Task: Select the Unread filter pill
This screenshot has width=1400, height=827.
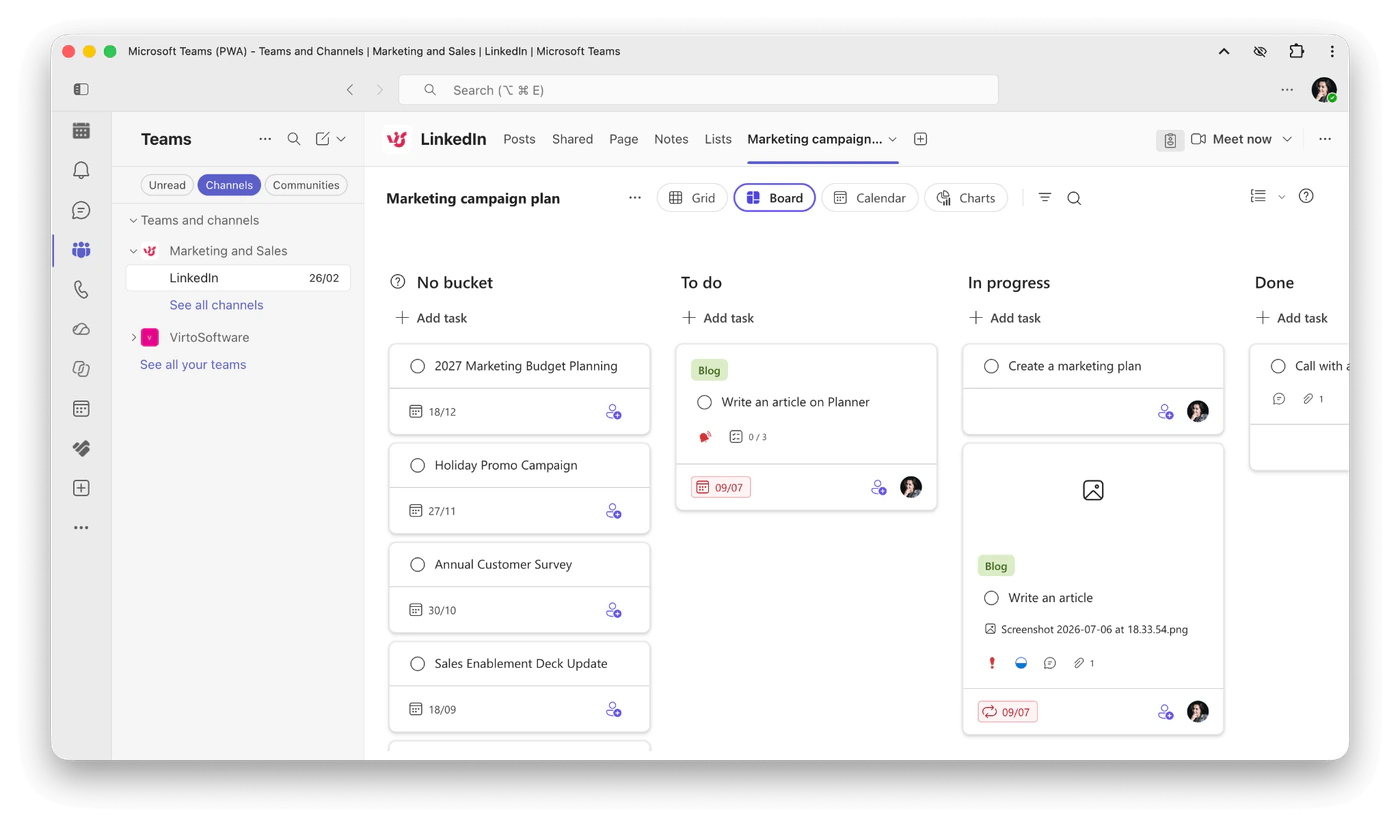Action: pyautogui.click(x=167, y=185)
